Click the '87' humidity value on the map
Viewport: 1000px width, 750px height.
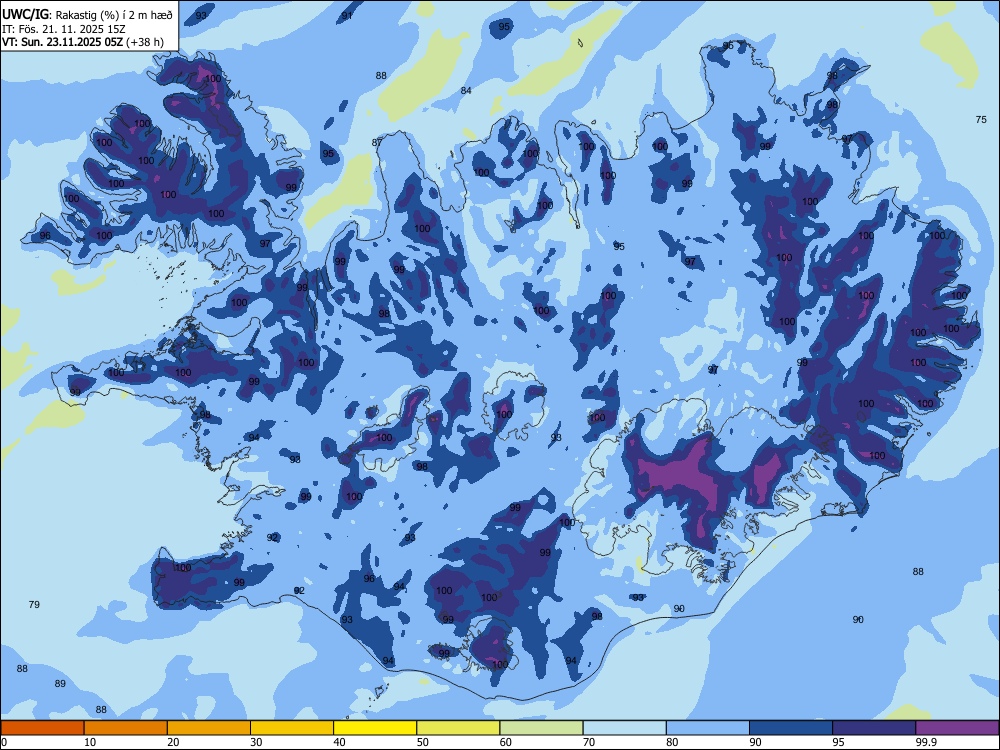tap(377, 142)
